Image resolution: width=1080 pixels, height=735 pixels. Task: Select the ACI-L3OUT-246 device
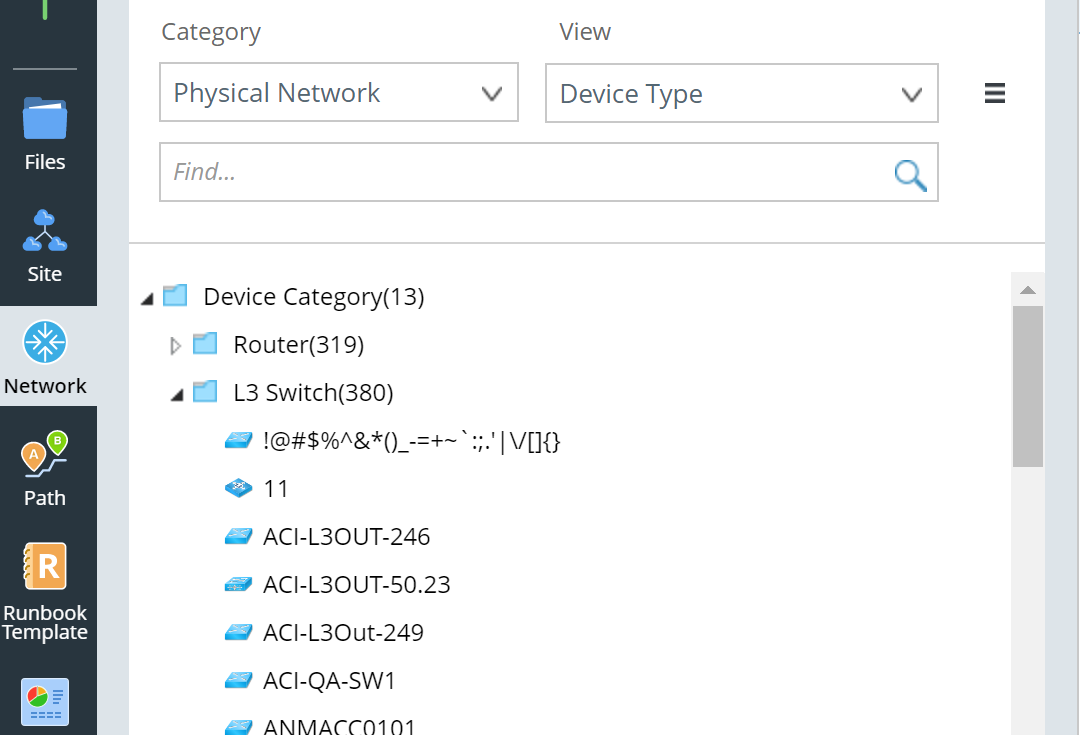[346, 536]
